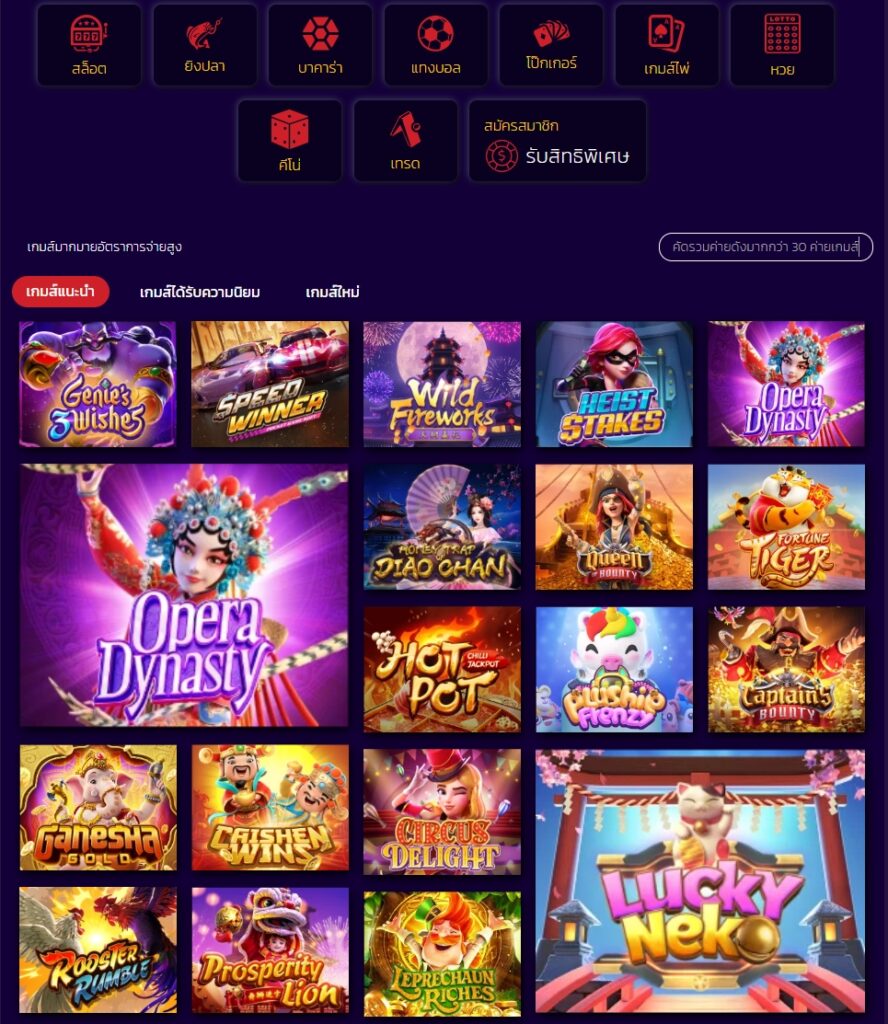The width and height of the screenshot is (888, 1024).
Task: Open the slot machine (สล็อต) category
Action: pyautogui.click(x=89, y=45)
